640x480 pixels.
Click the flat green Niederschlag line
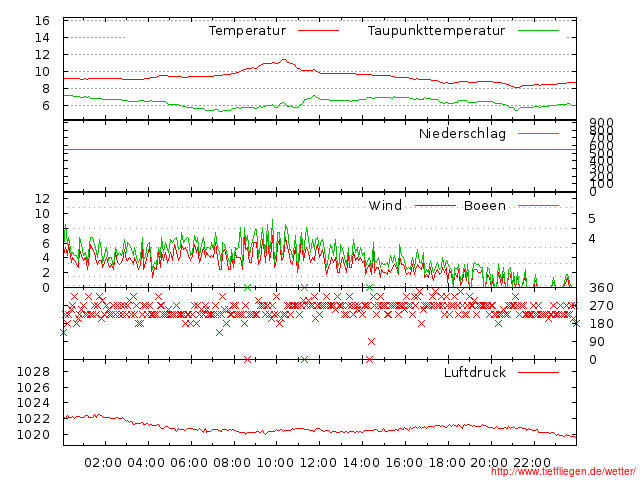click(x=320, y=150)
